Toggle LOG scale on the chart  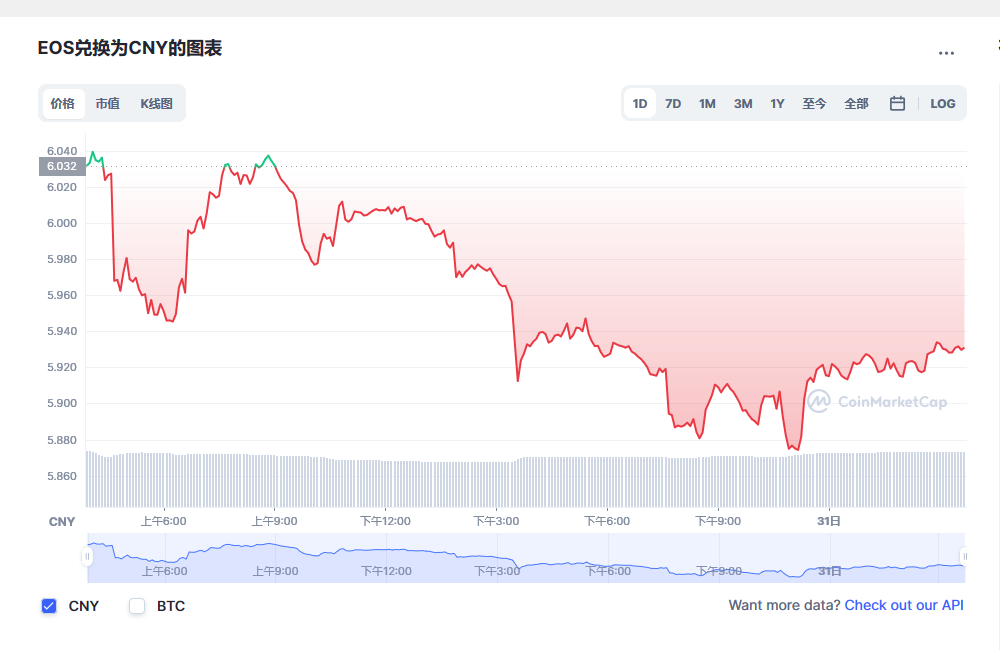943,104
